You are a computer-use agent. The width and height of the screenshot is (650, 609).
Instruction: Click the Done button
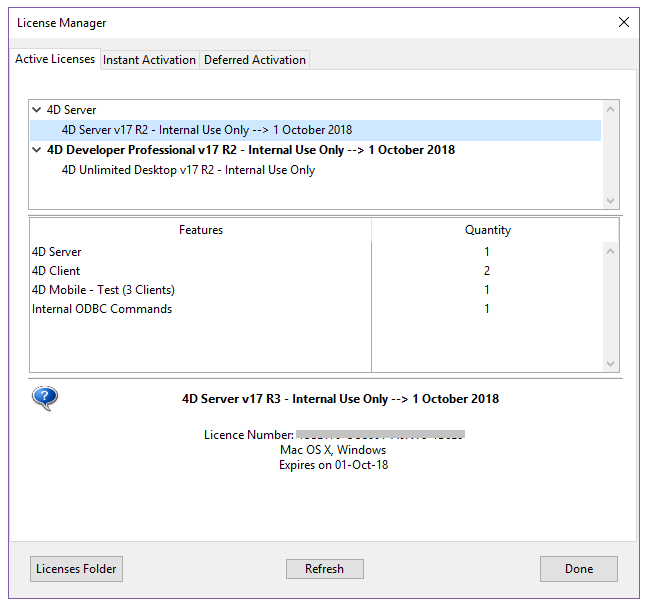578,569
